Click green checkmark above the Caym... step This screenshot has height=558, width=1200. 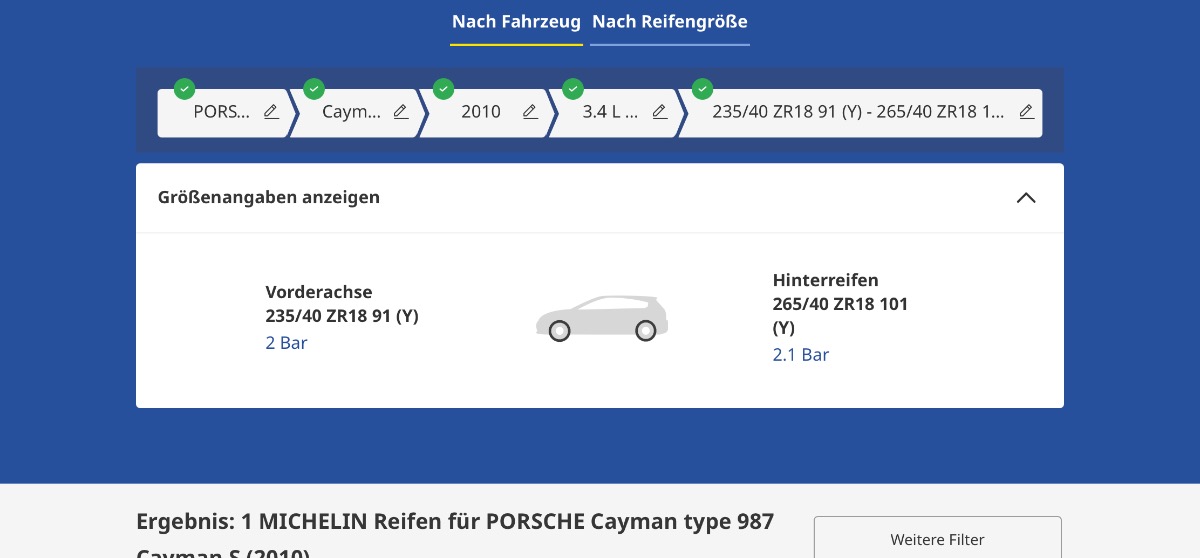[314, 89]
